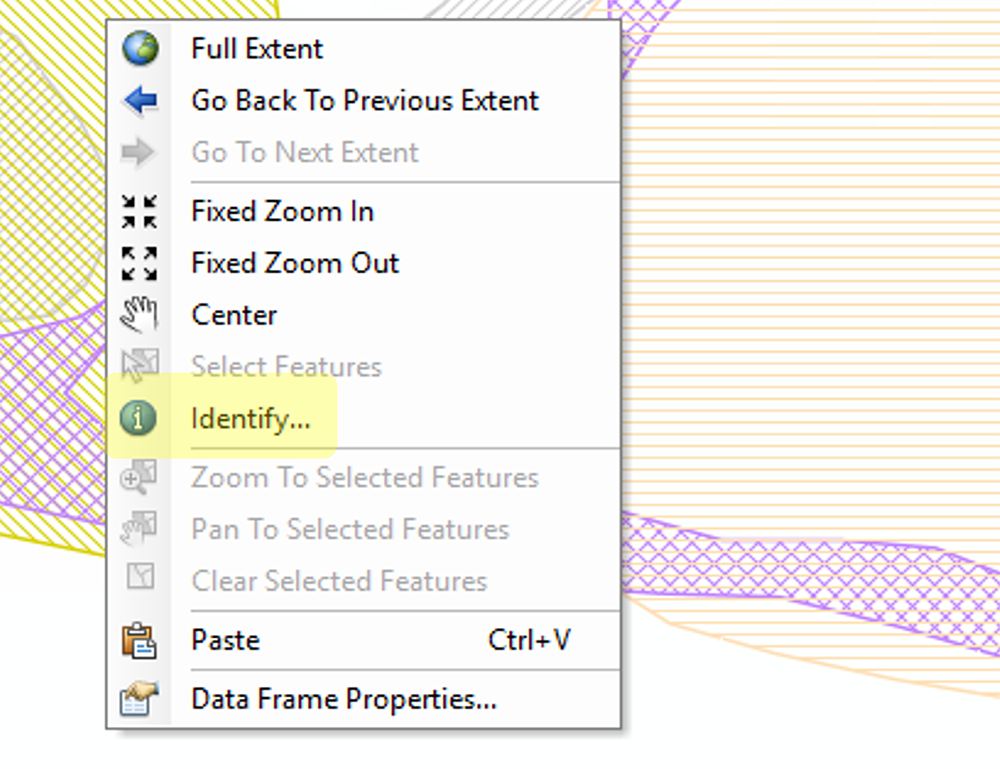Choose Go Back To Previous Extent

coord(364,100)
